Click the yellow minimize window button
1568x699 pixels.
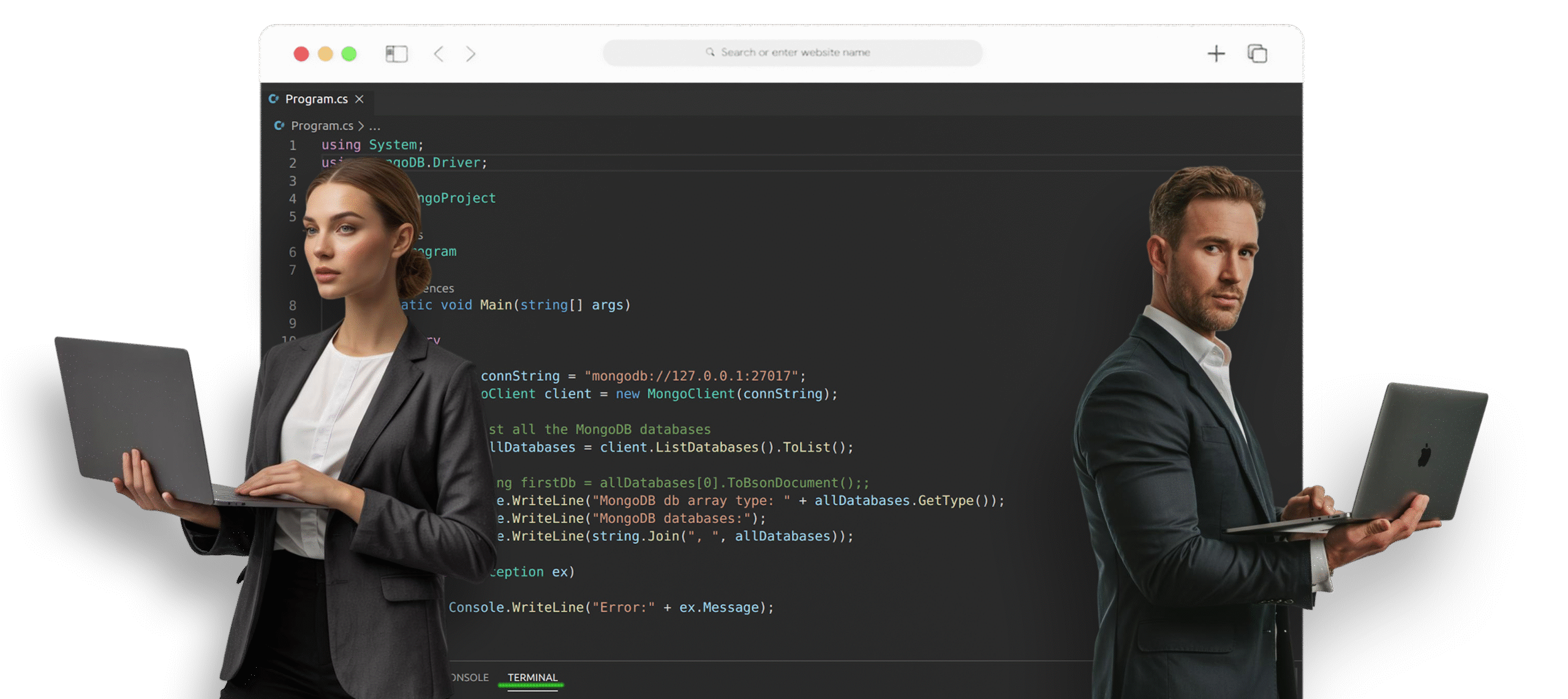[x=325, y=54]
